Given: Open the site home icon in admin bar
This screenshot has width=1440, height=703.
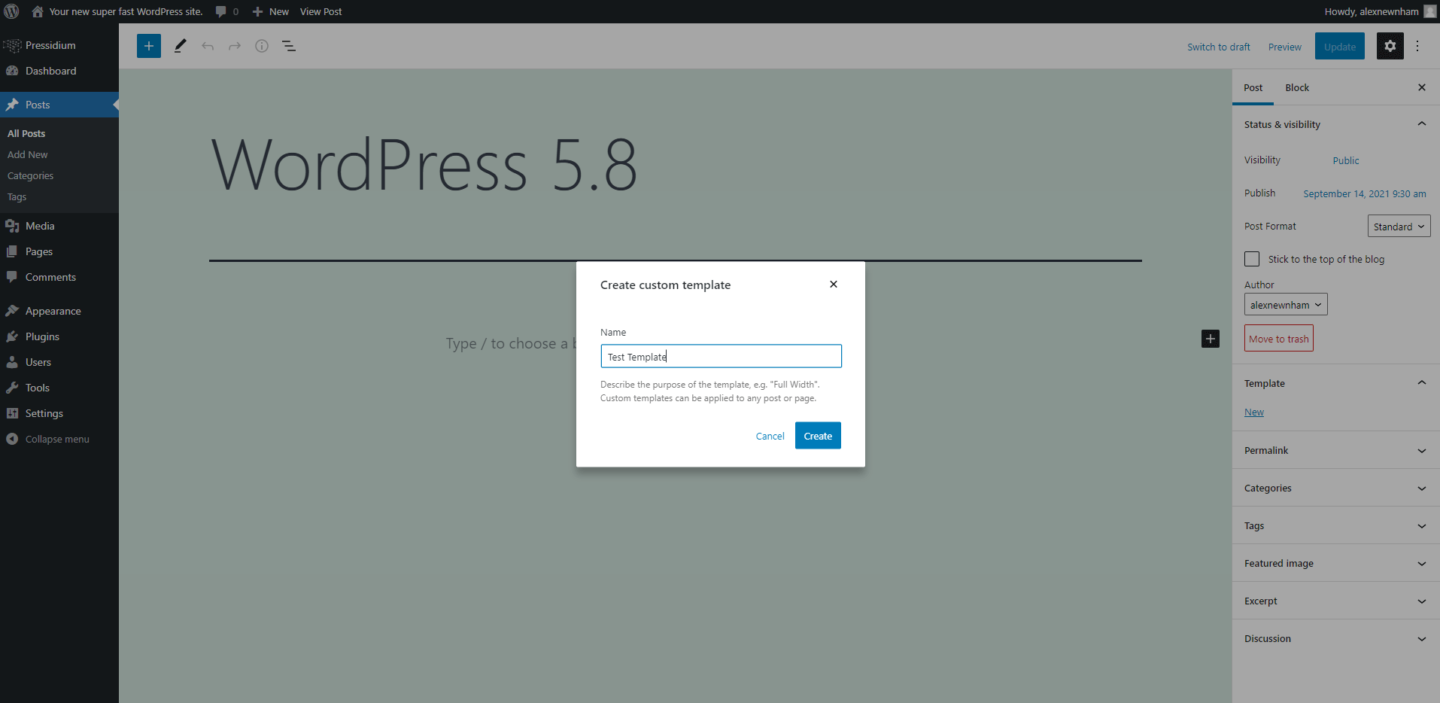Looking at the screenshot, I should pos(38,11).
